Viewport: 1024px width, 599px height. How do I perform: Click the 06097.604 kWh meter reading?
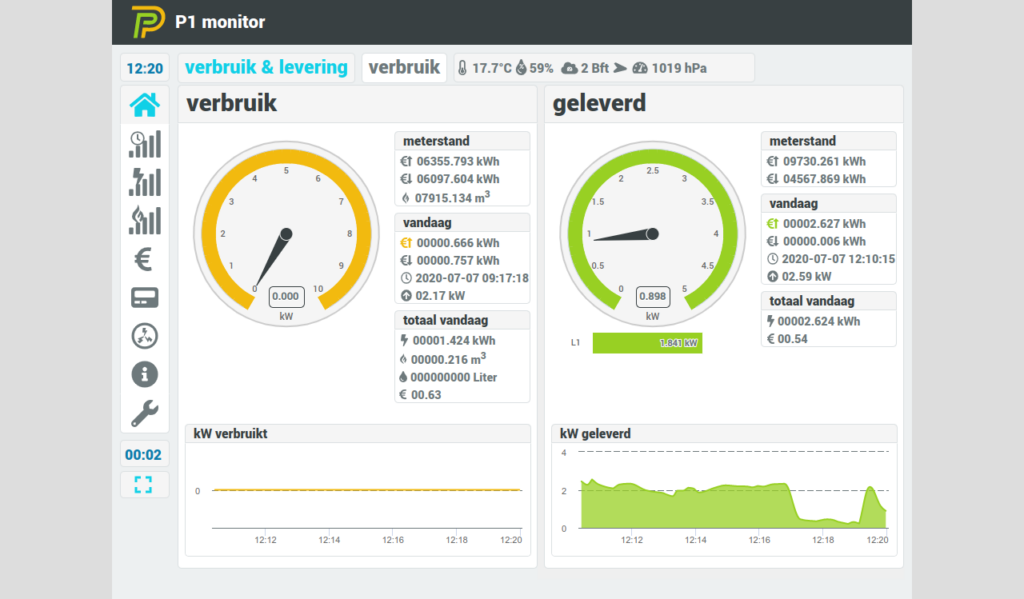[x=458, y=179]
